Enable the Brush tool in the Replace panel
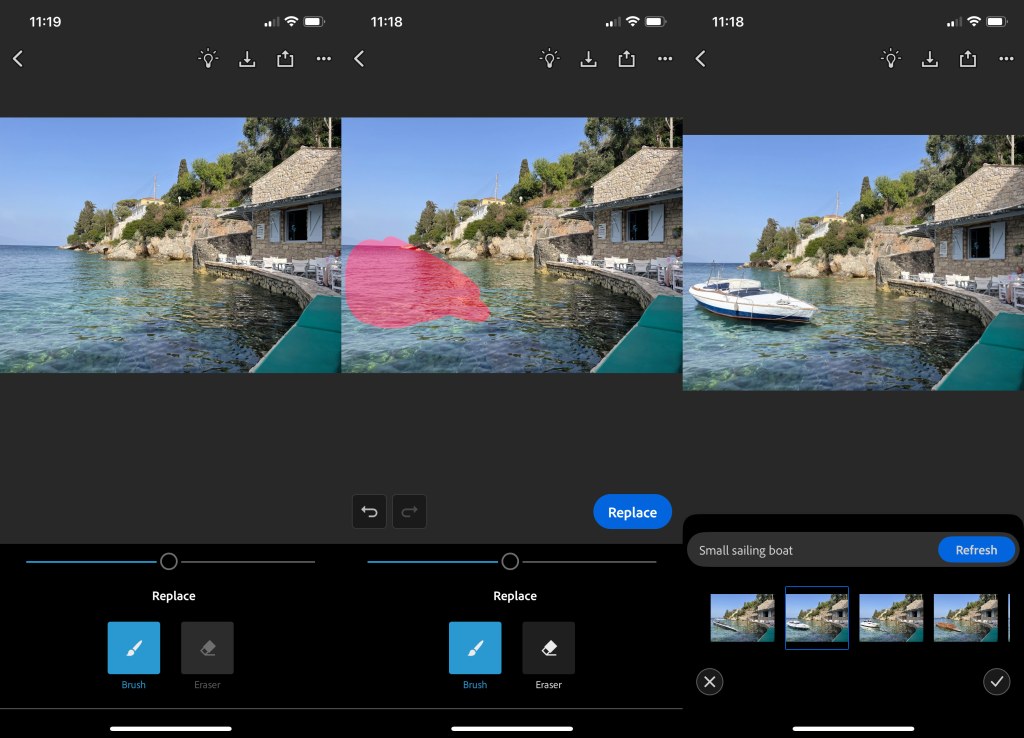1024x738 pixels. (x=475, y=648)
